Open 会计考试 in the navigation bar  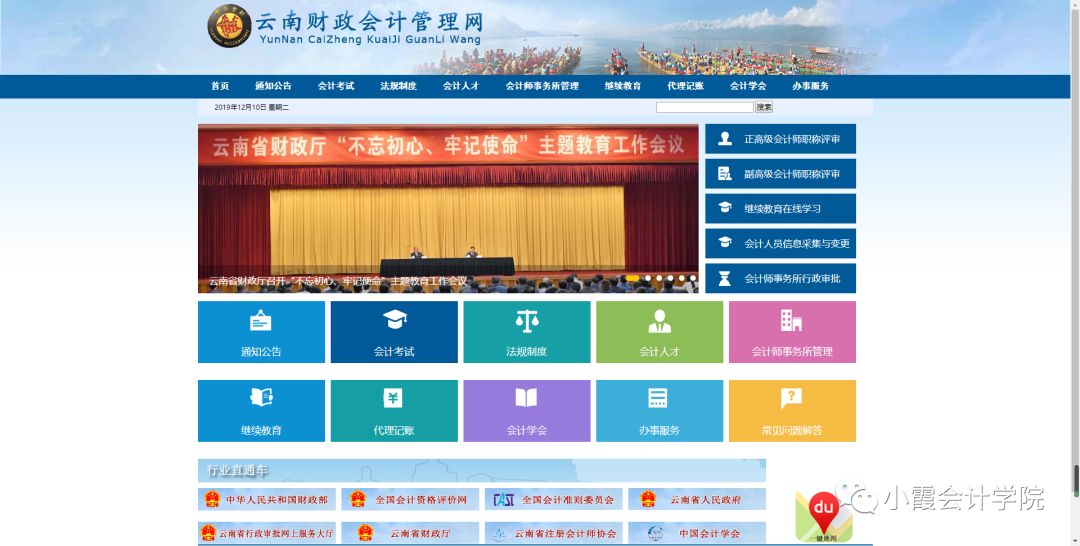click(336, 86)
